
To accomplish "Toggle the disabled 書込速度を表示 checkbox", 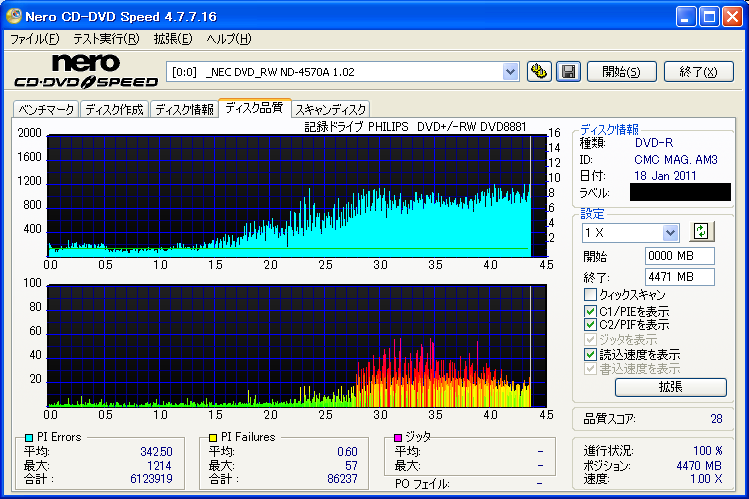I will (590, 369).
